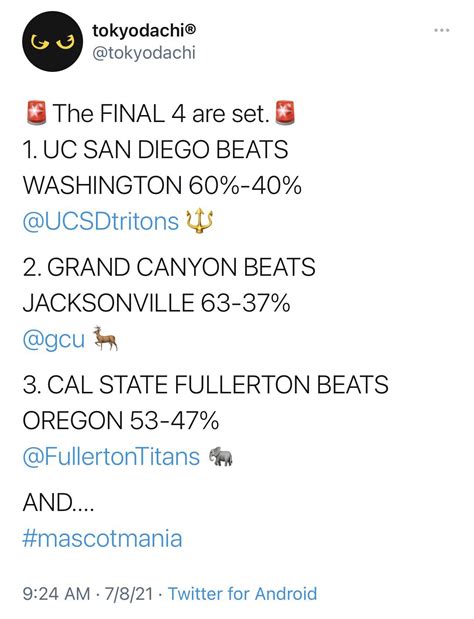474x619 pixels.
Task: Click the Twitter for Android source link
Action: 243,594
